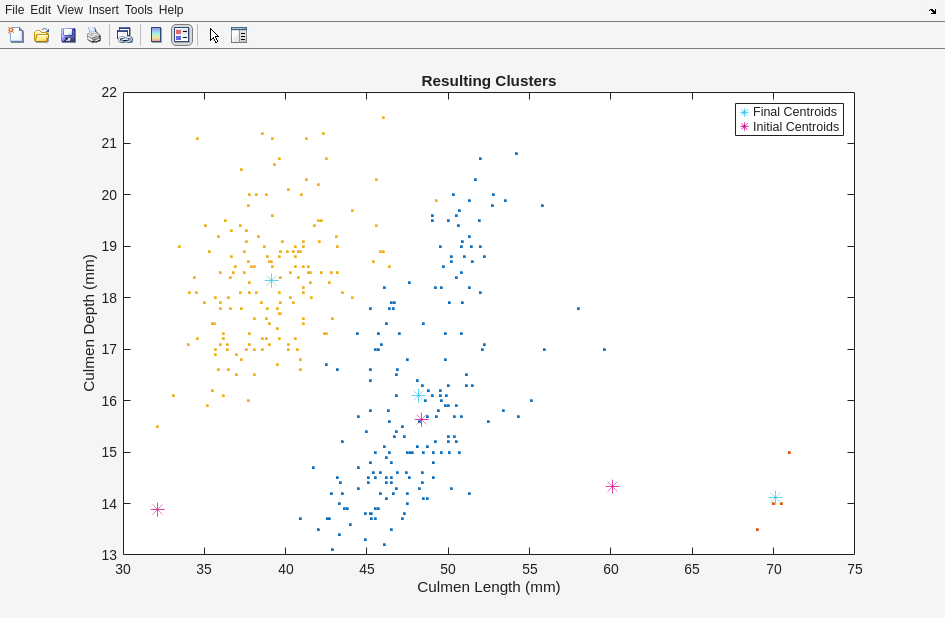Select the Culmen Length (mm) axis label

click(x=488, y=587)
